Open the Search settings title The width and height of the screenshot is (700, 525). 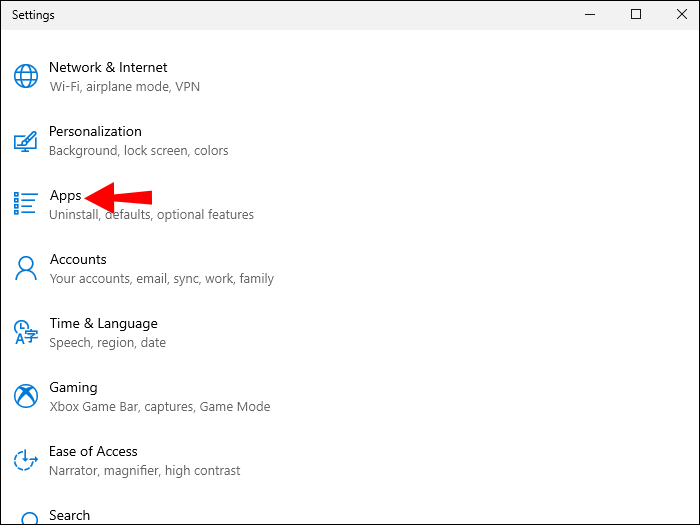click(69, 515)
